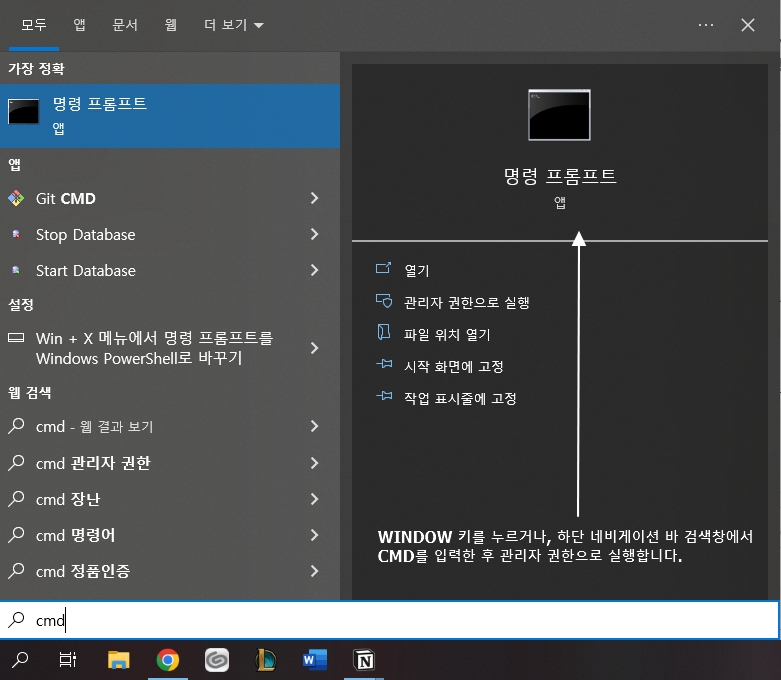Open Notion from the taskbar
Screen dimensions: 781x680
point(364,660)
